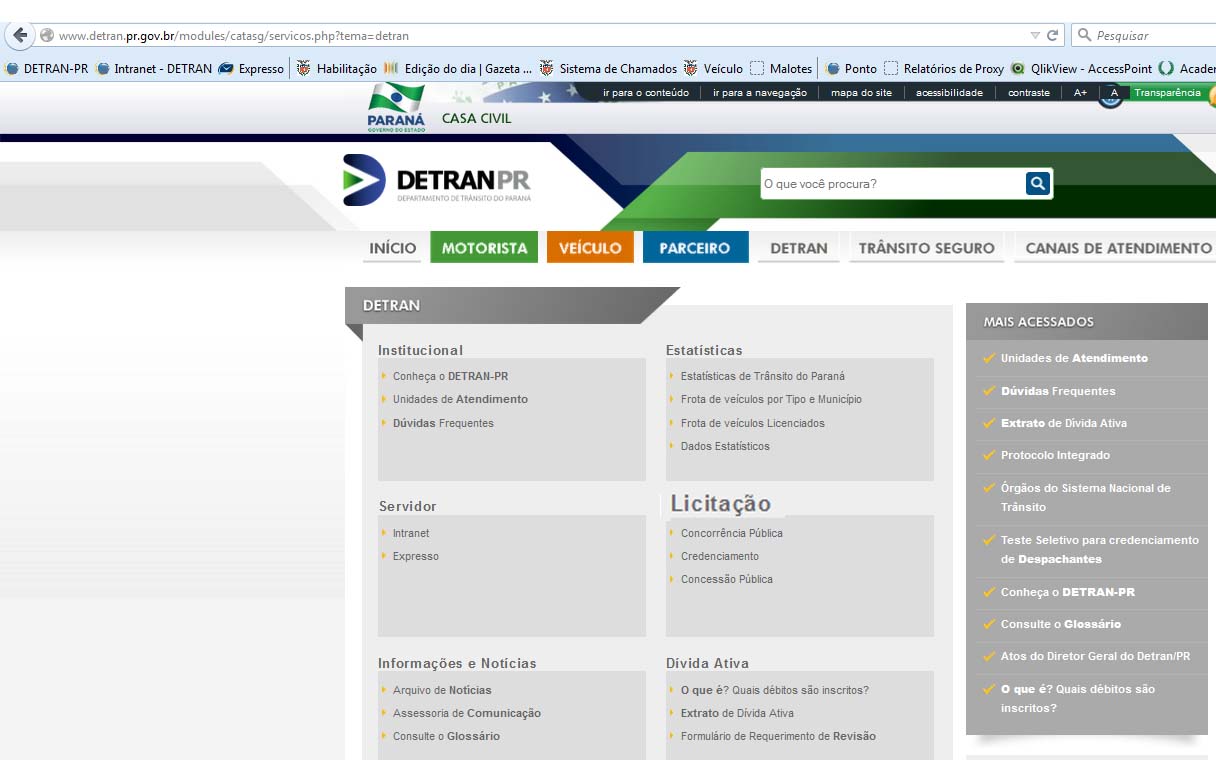Open 'Extrato de Dívida Ativa' in Mais Acessados
This screenshot has height=760, width=1216.
tap(1064, 423)
